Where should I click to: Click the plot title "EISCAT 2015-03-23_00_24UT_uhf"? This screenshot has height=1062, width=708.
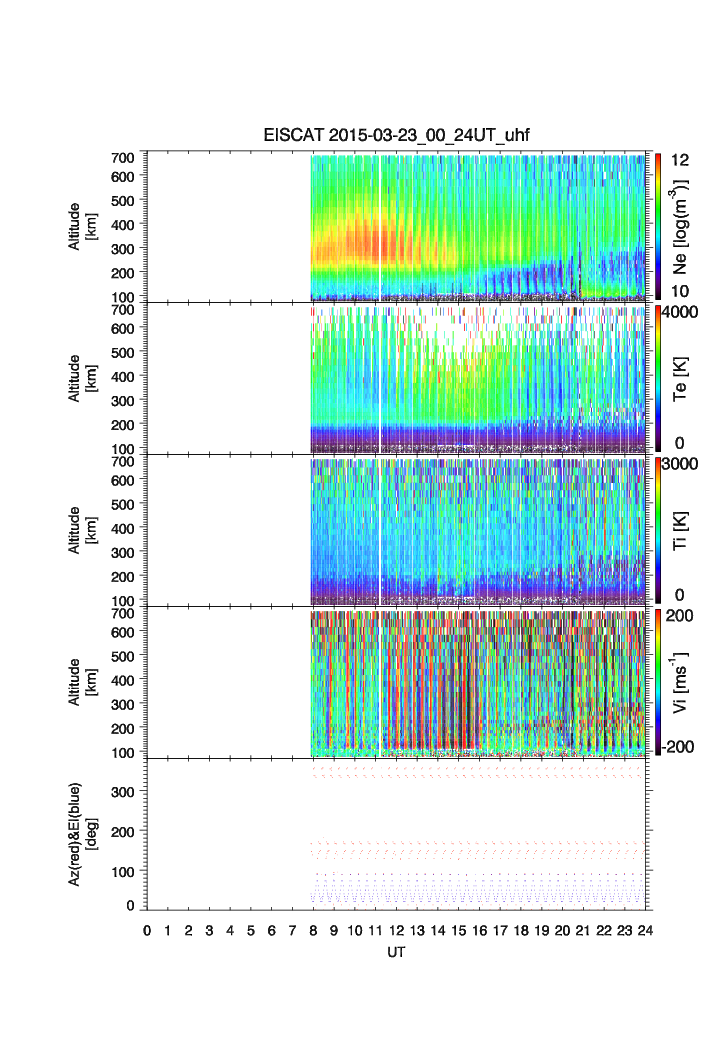396,135
